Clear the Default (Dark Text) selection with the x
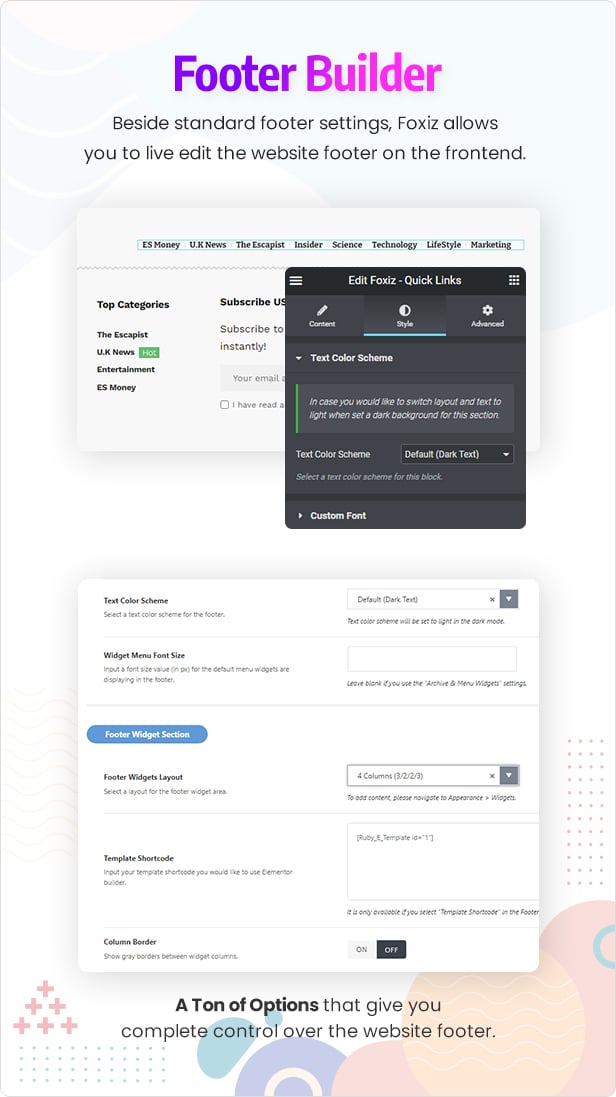 492,600
